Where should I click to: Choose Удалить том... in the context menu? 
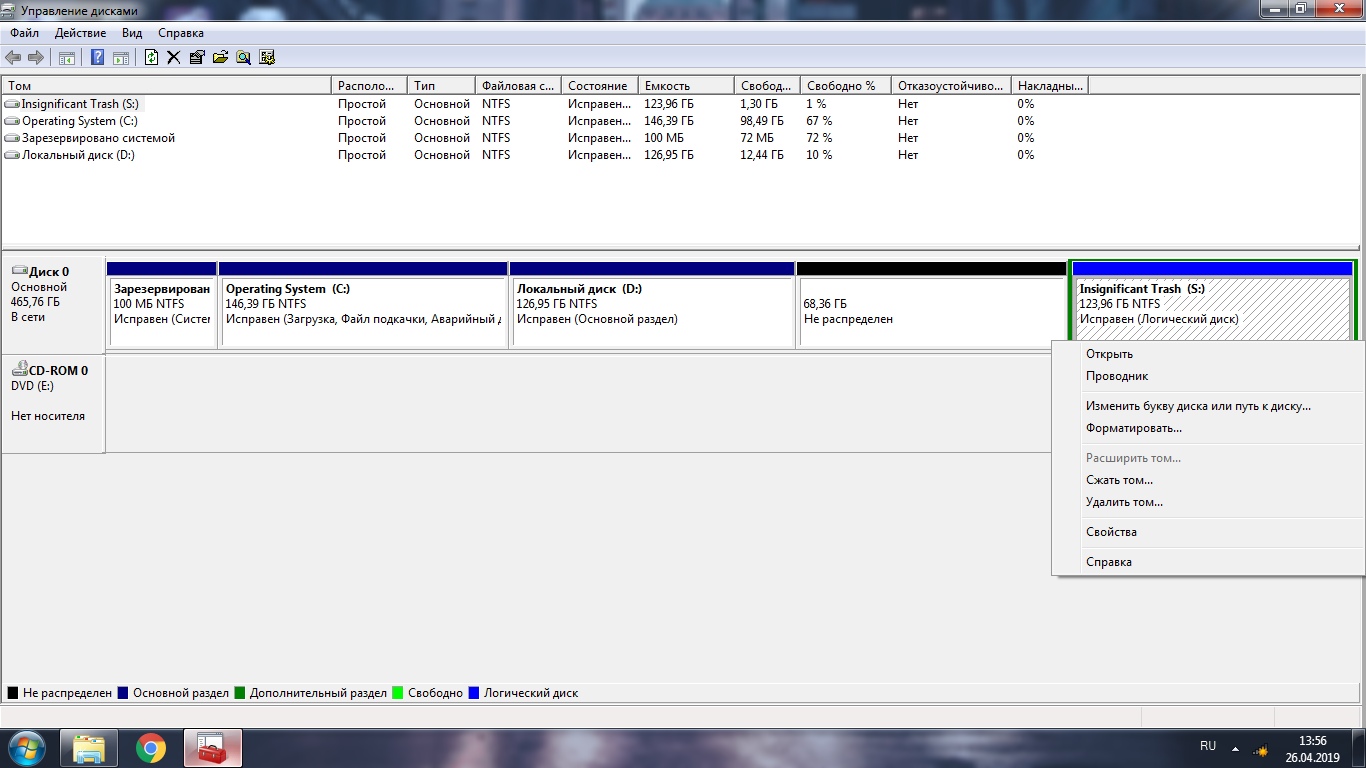1208,502
